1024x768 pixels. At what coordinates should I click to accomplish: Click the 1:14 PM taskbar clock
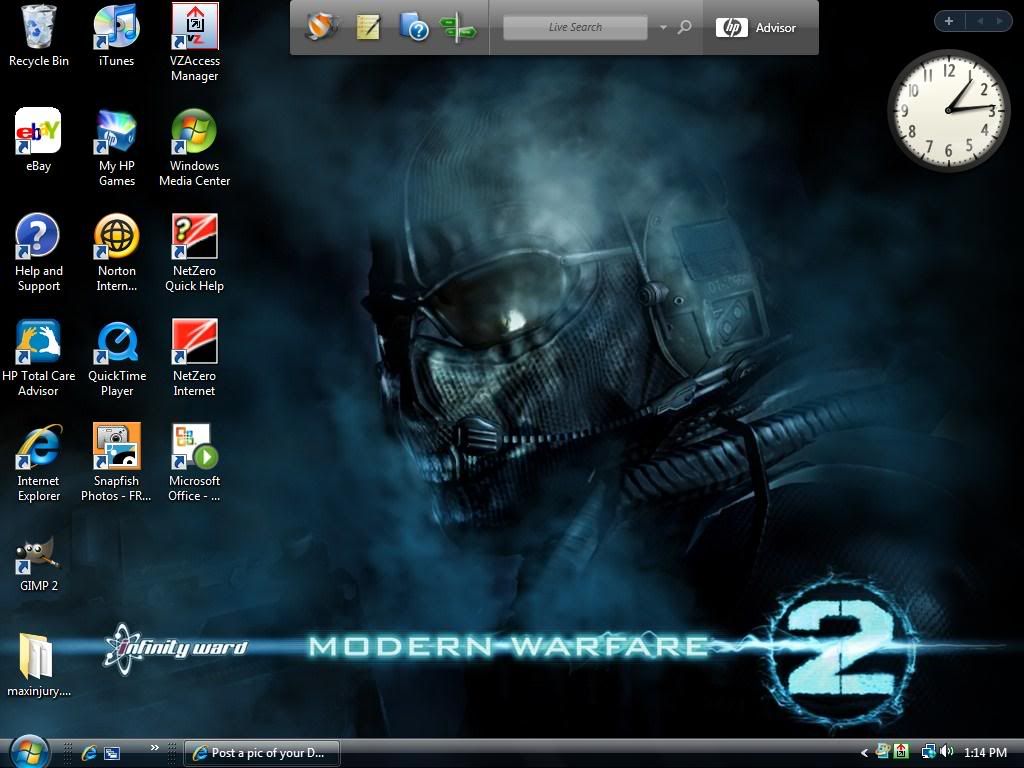pyautogui.click(x=985, y=753)
